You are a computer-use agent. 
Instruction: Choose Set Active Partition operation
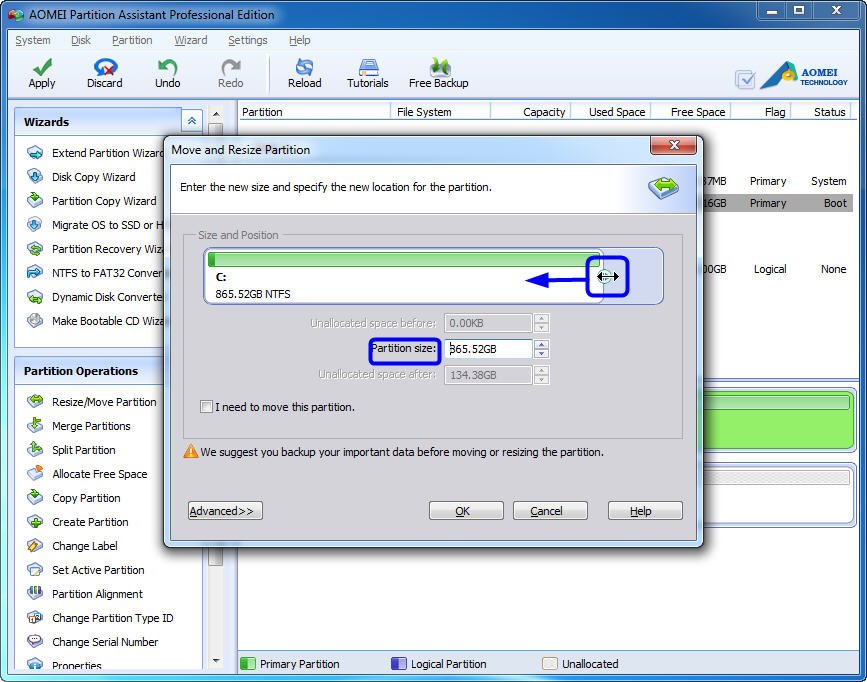click(x=86, y=570)
